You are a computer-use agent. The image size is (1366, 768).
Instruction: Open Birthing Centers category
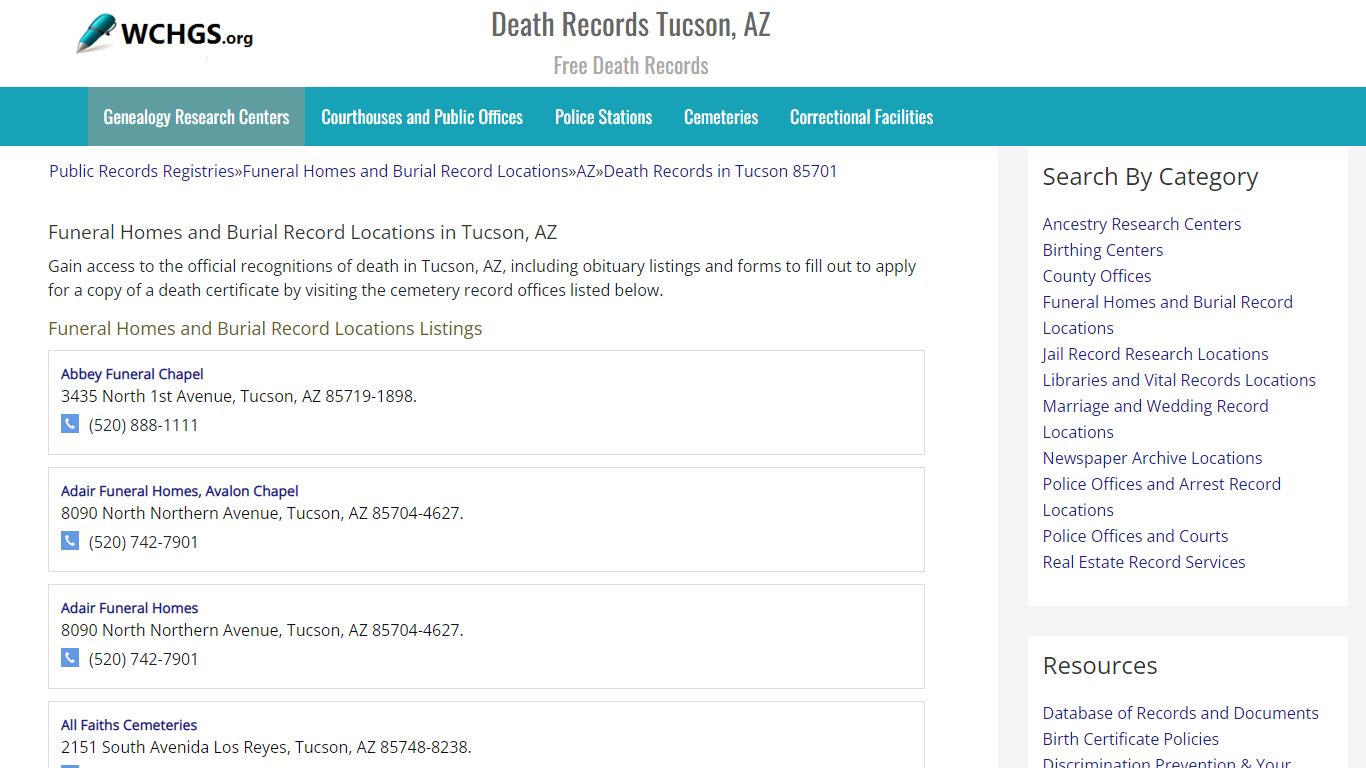point(1103,250)
